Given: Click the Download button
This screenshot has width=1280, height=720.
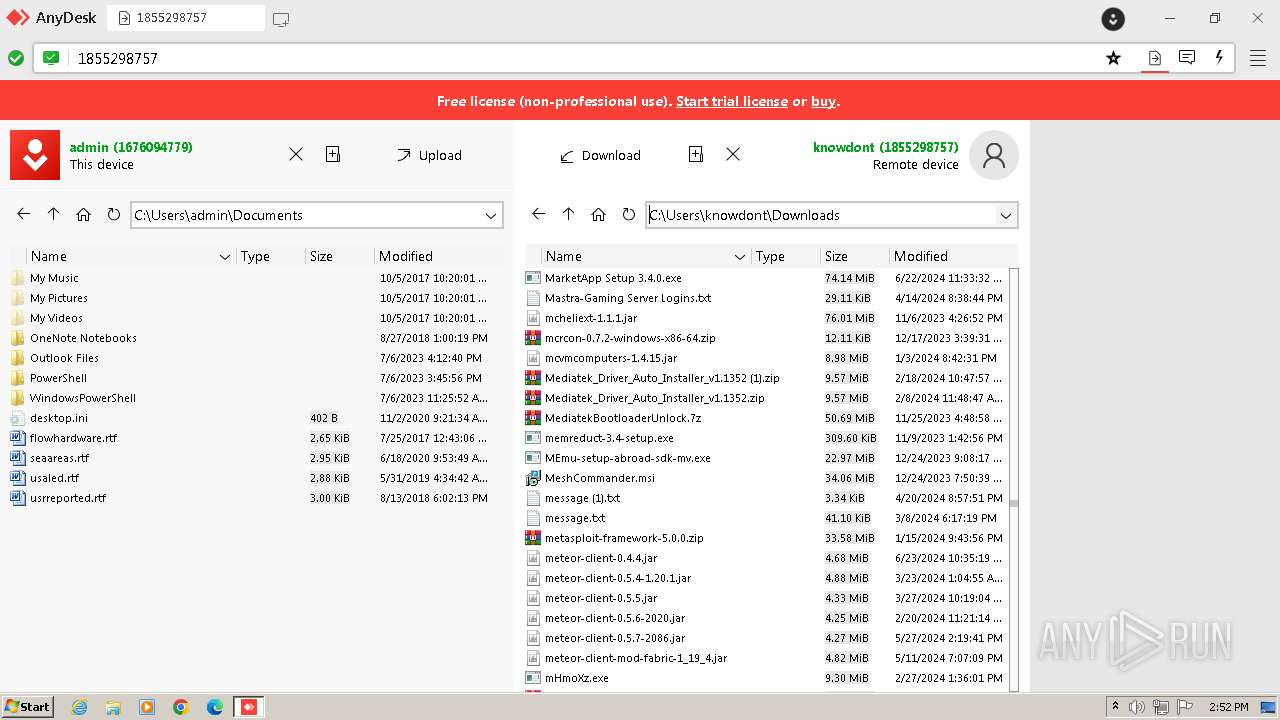Looking at the screenshot, I should pos(600,155).
